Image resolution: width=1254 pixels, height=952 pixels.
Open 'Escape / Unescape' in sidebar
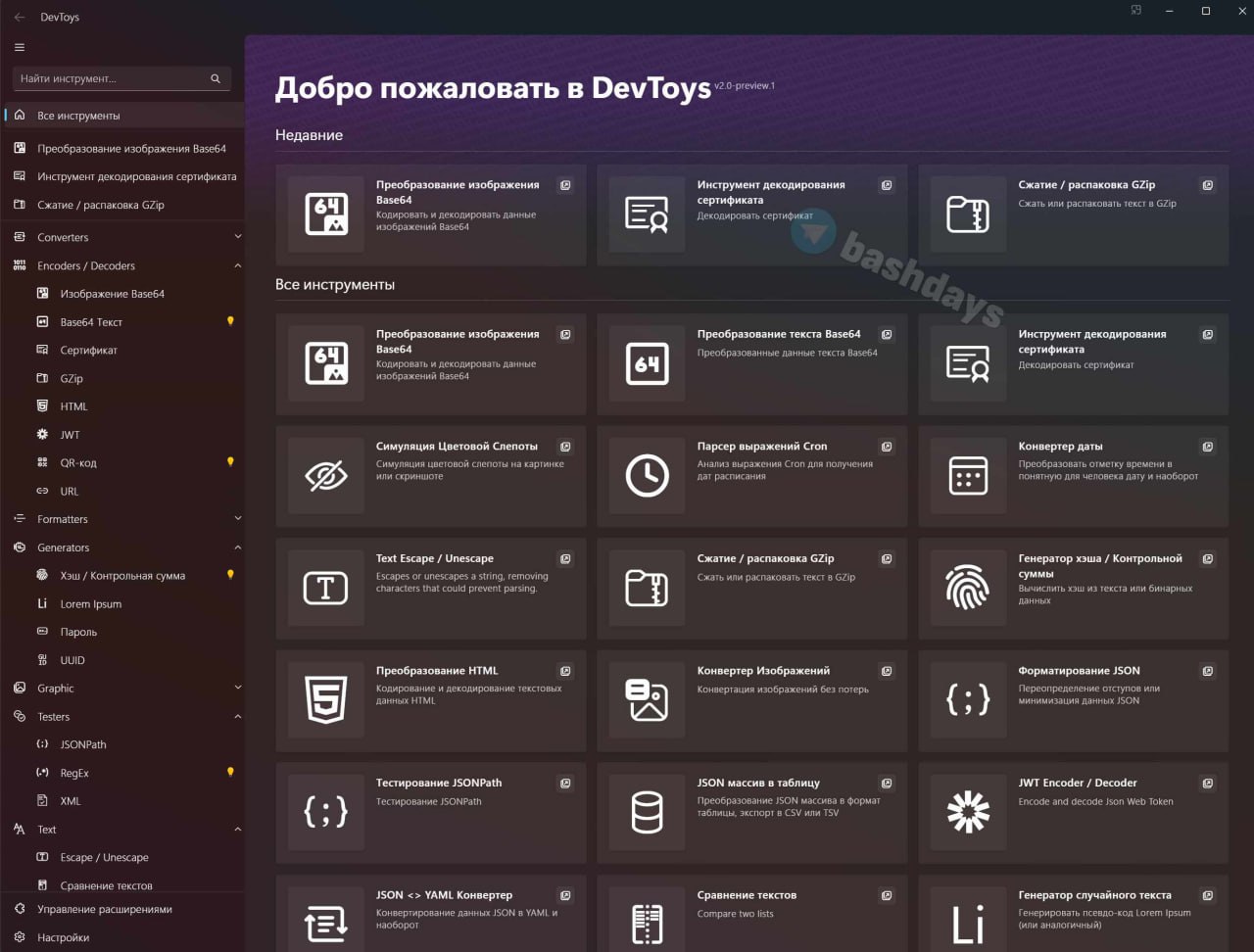coord(124,858)
